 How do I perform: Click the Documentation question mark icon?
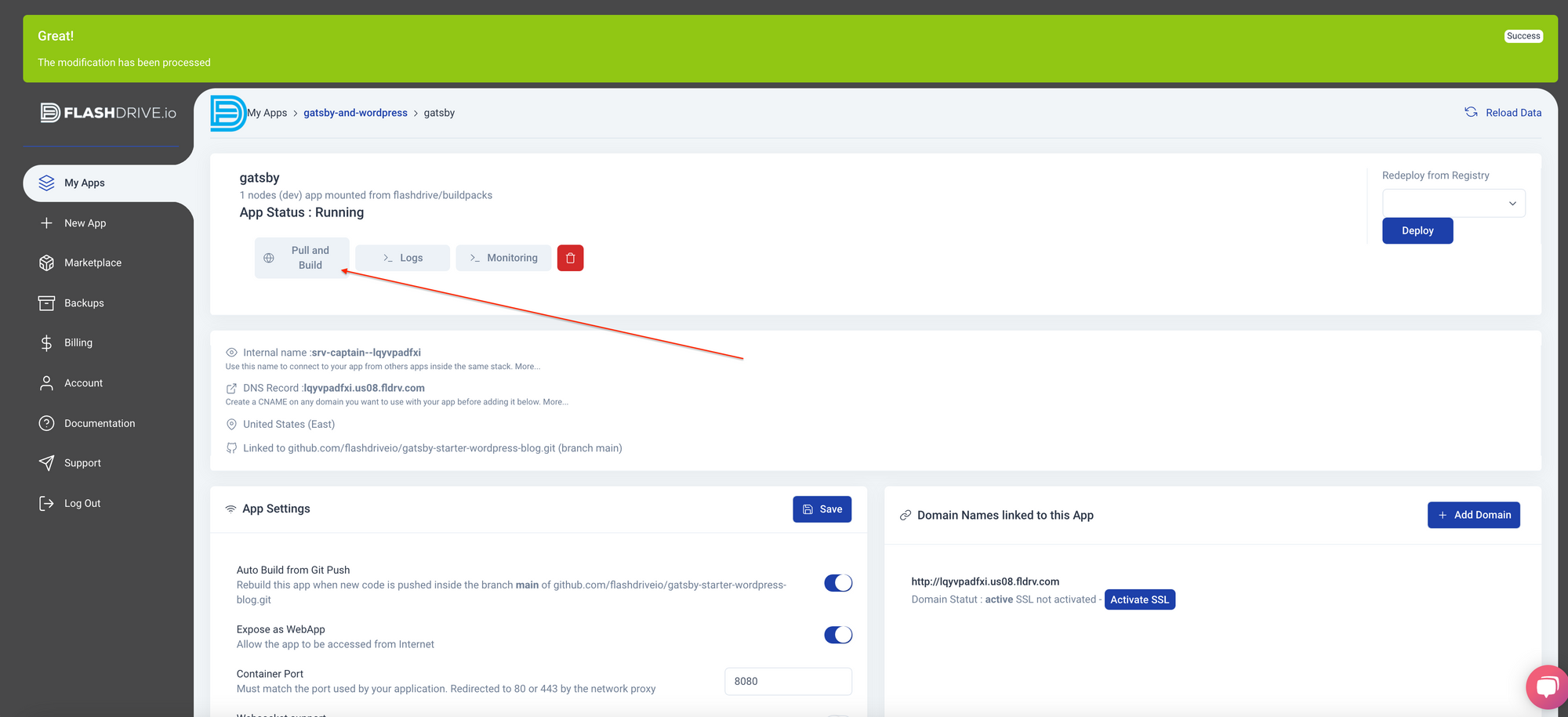(x=46, y=423)
